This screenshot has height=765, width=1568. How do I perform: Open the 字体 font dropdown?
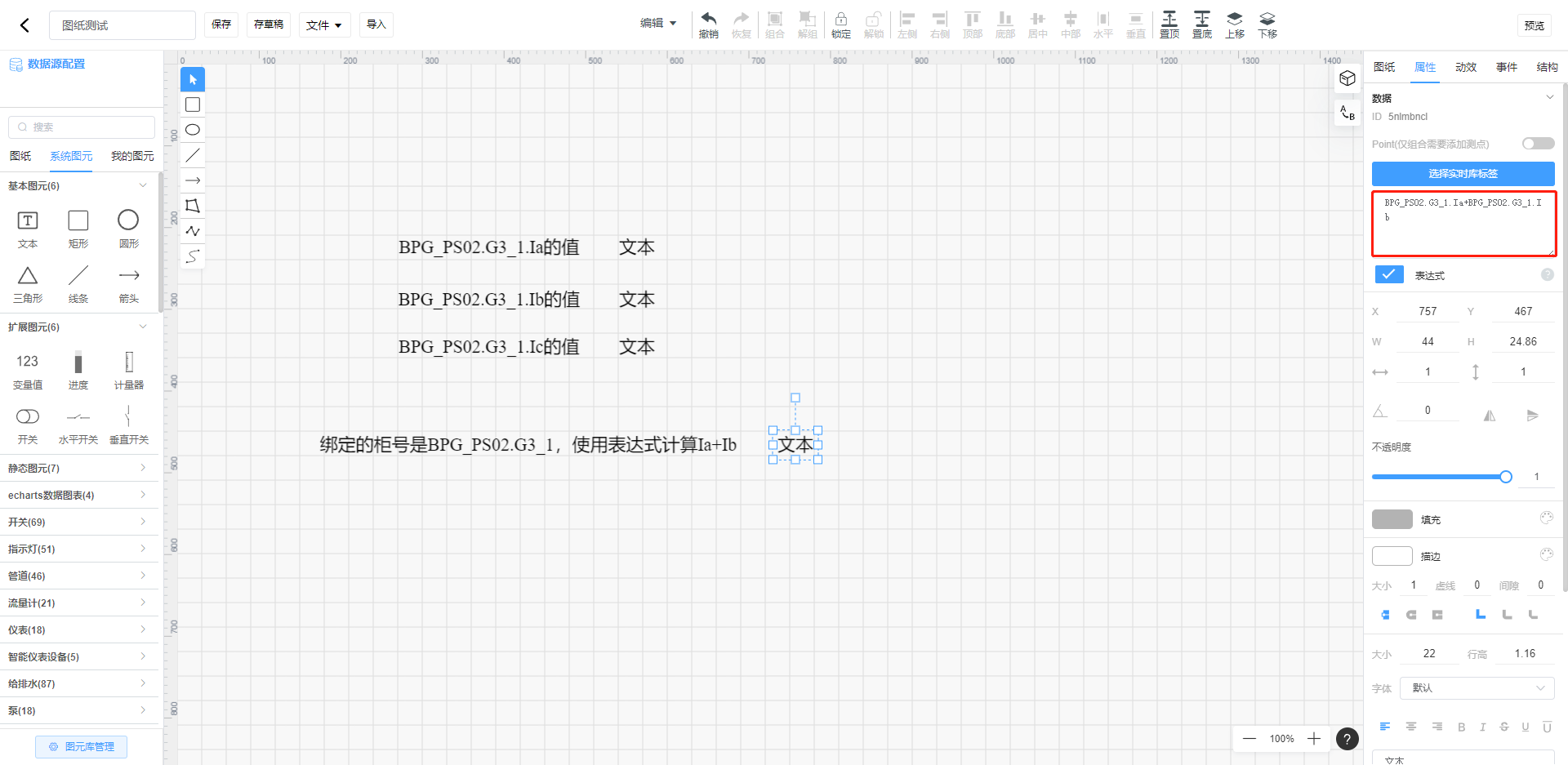coord(1477,687)
